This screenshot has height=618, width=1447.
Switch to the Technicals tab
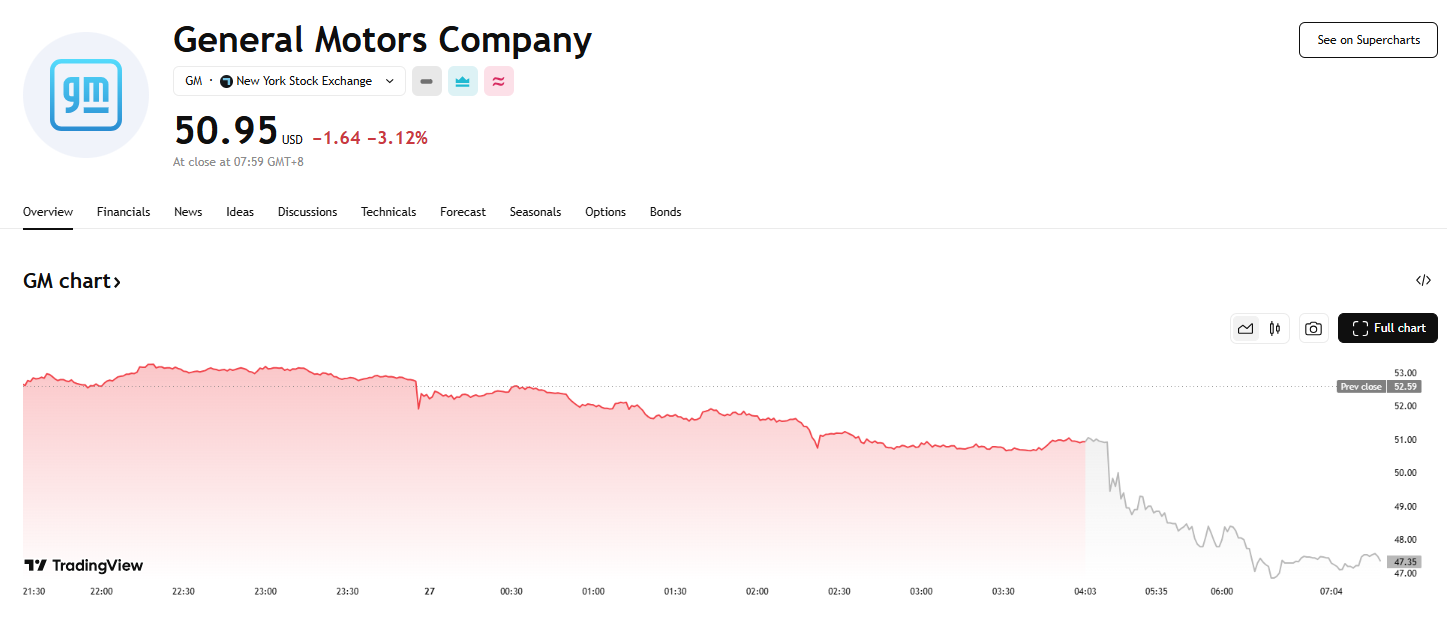(388, 212)
